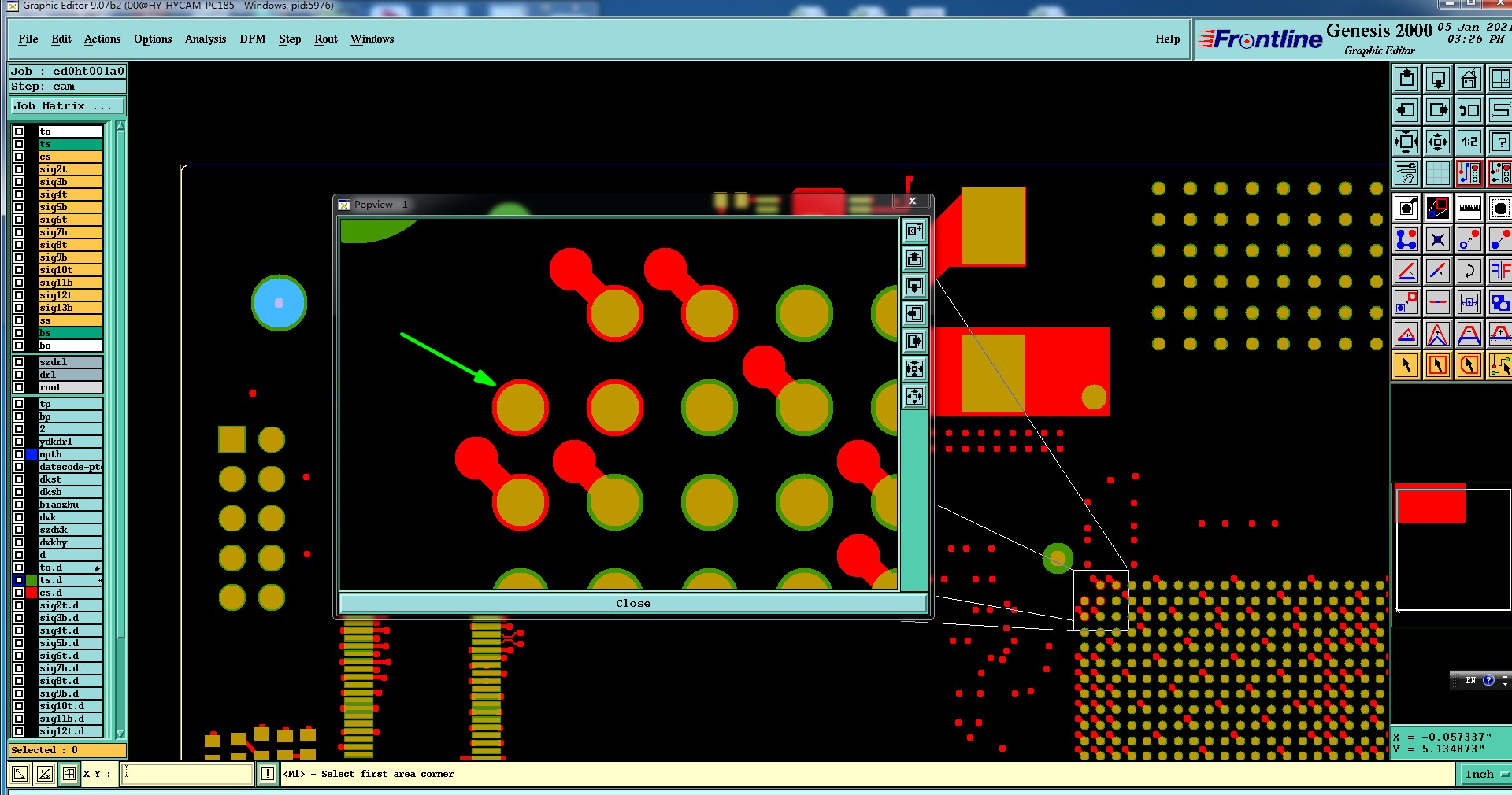Open the Analysis menu

(206, 39)
